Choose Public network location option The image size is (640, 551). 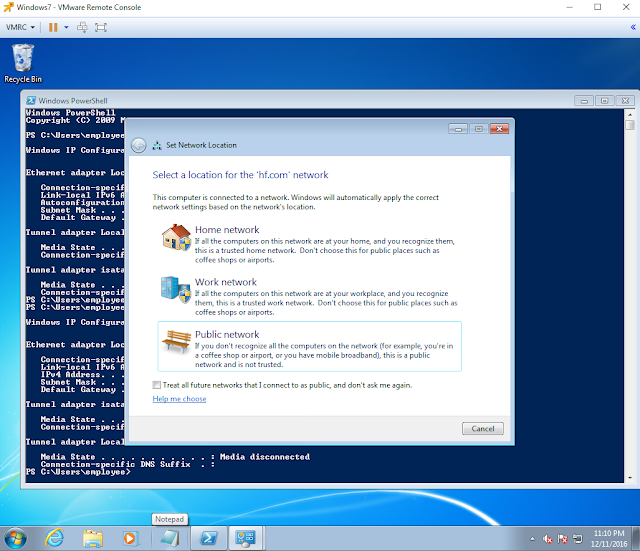(x=309, y=347)
